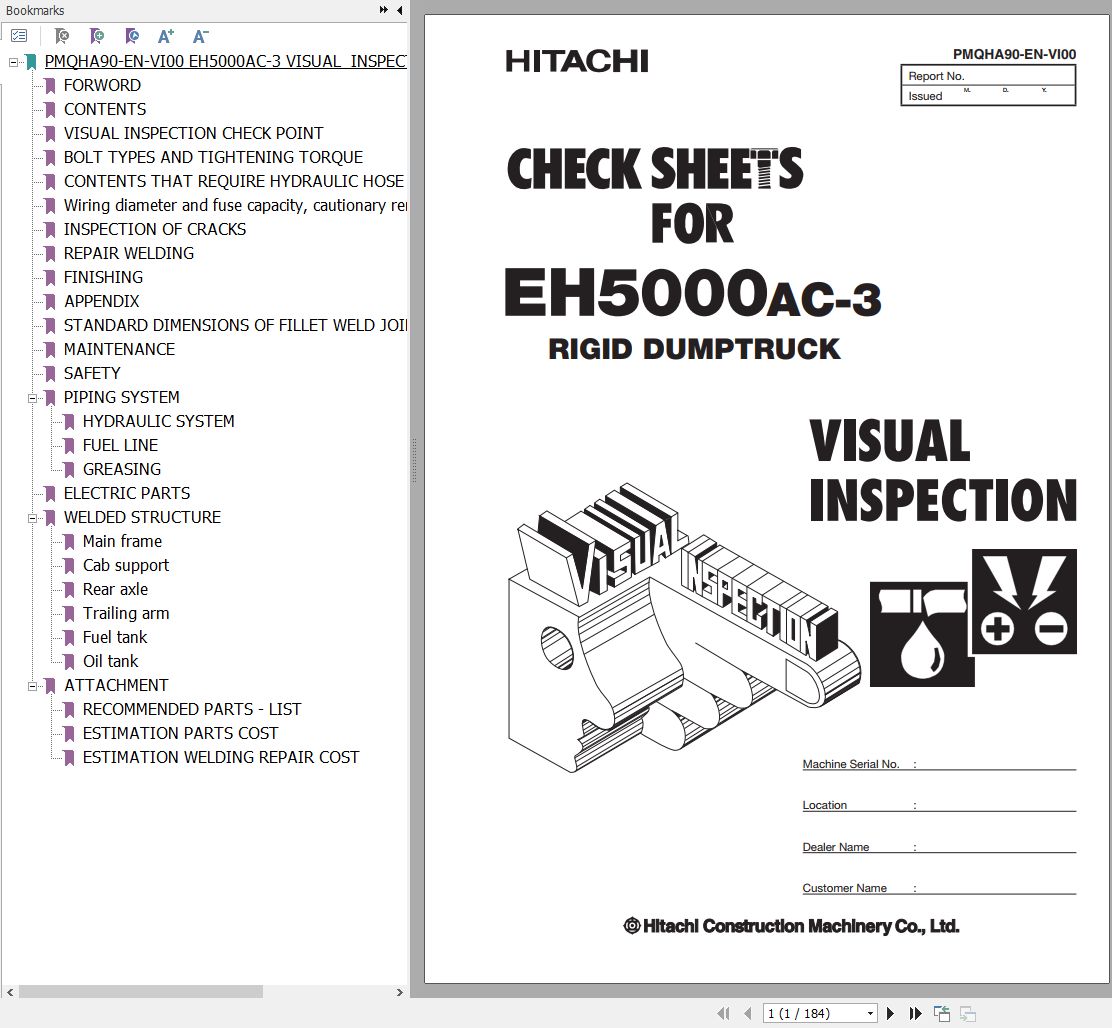Viewport: 1112px width, 1028px height.
Task: Open the Wiring diameter and fuse capacity bookmark
Action: click(x=235, y=206)
